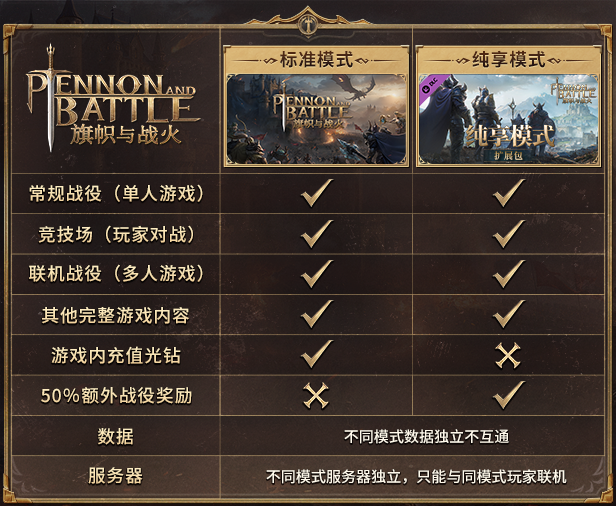
Task: Click the checkmark for 其他完整游戏内容 under 标准模式
Action: coord(317,314)
